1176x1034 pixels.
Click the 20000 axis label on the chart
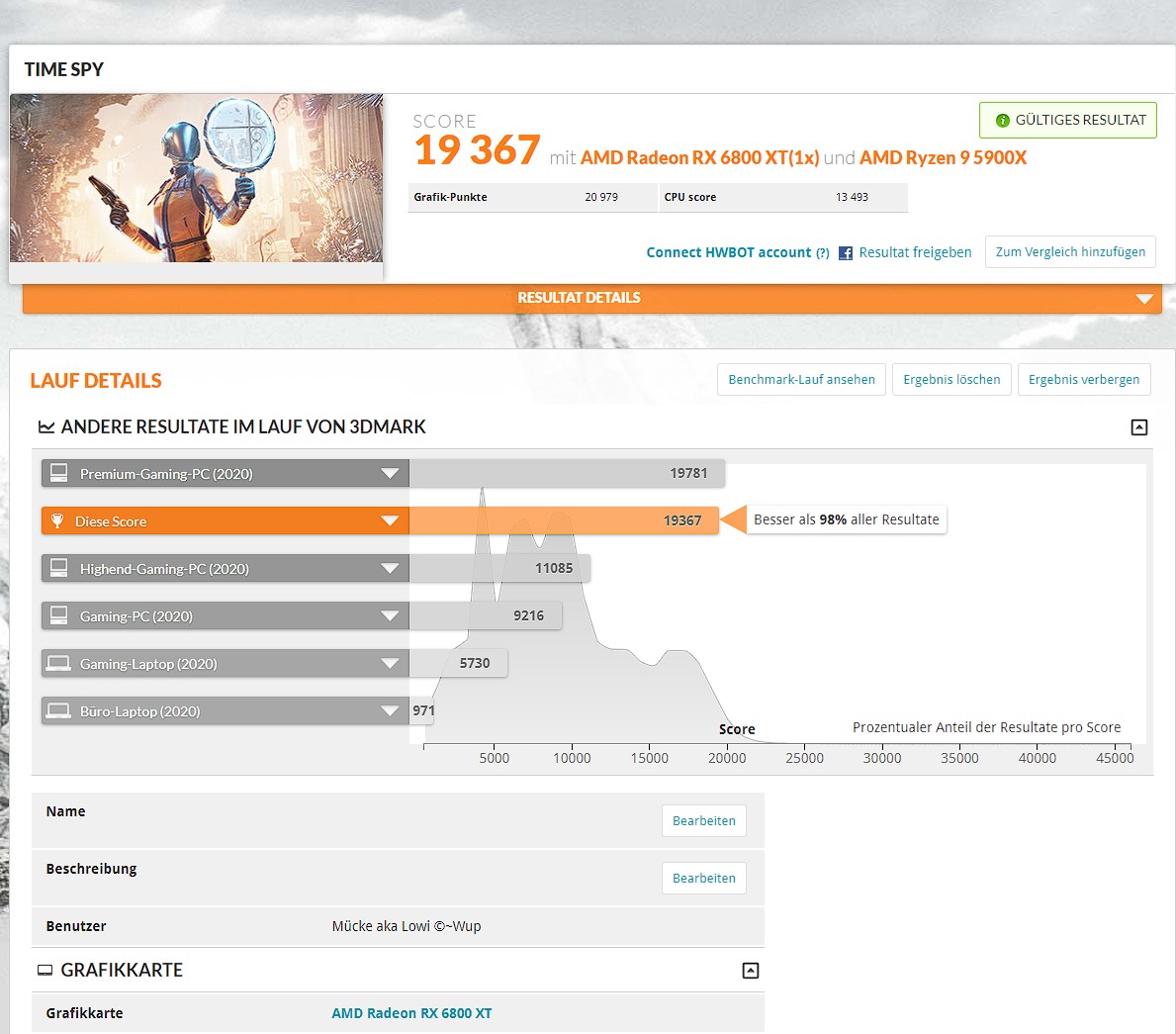727,758
